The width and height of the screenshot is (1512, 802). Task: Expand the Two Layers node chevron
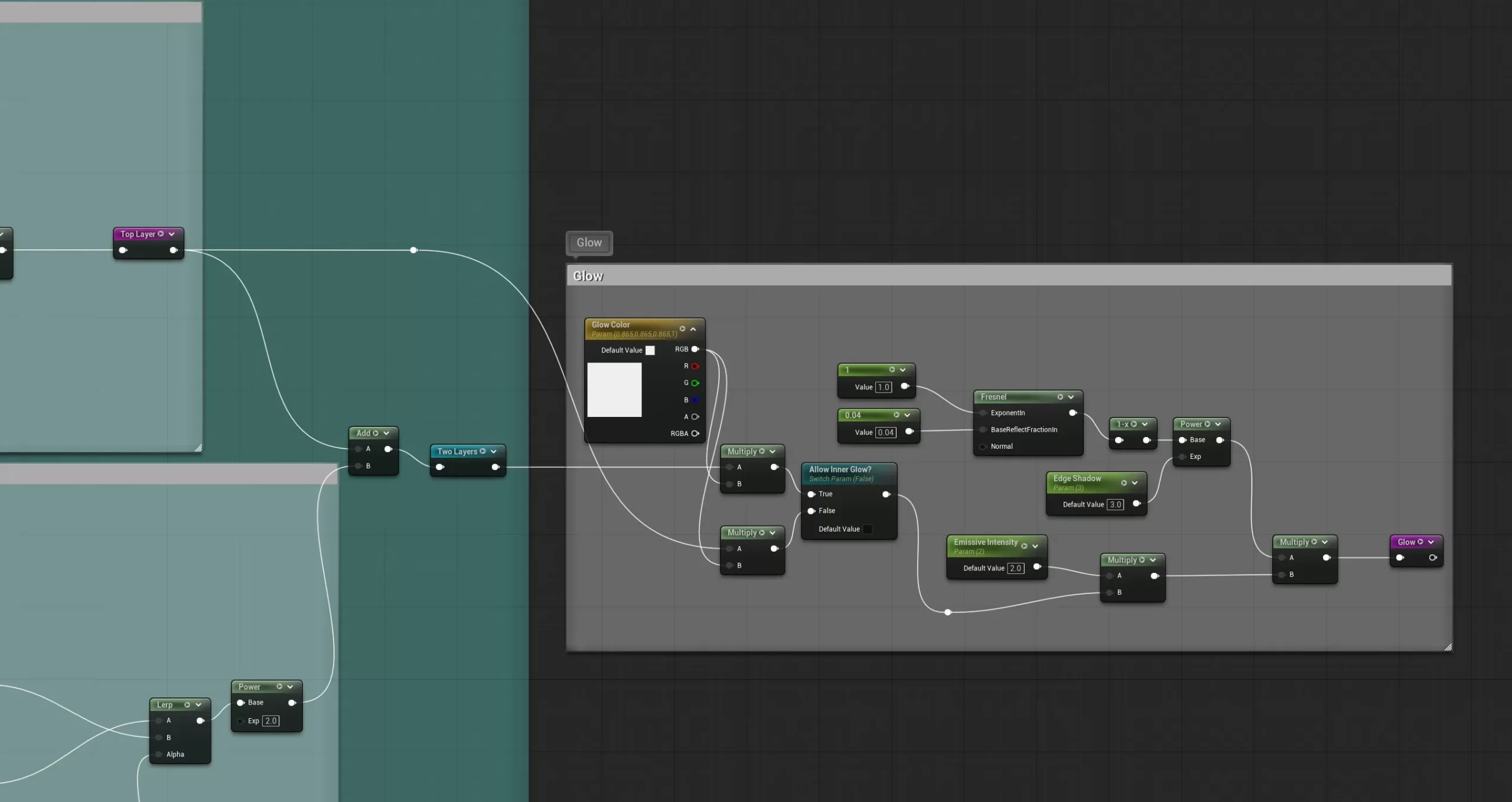(x=493, y=451)
